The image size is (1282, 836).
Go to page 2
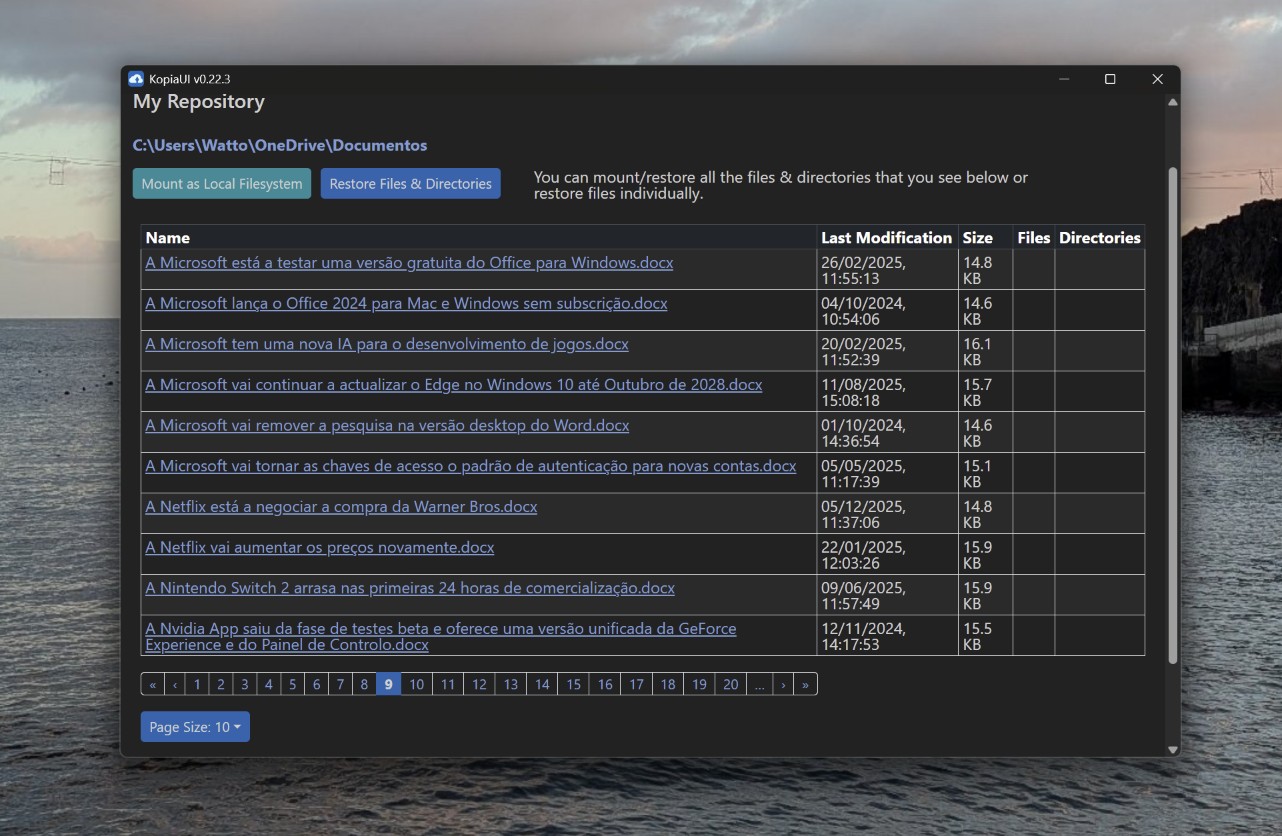coord(221,684)
